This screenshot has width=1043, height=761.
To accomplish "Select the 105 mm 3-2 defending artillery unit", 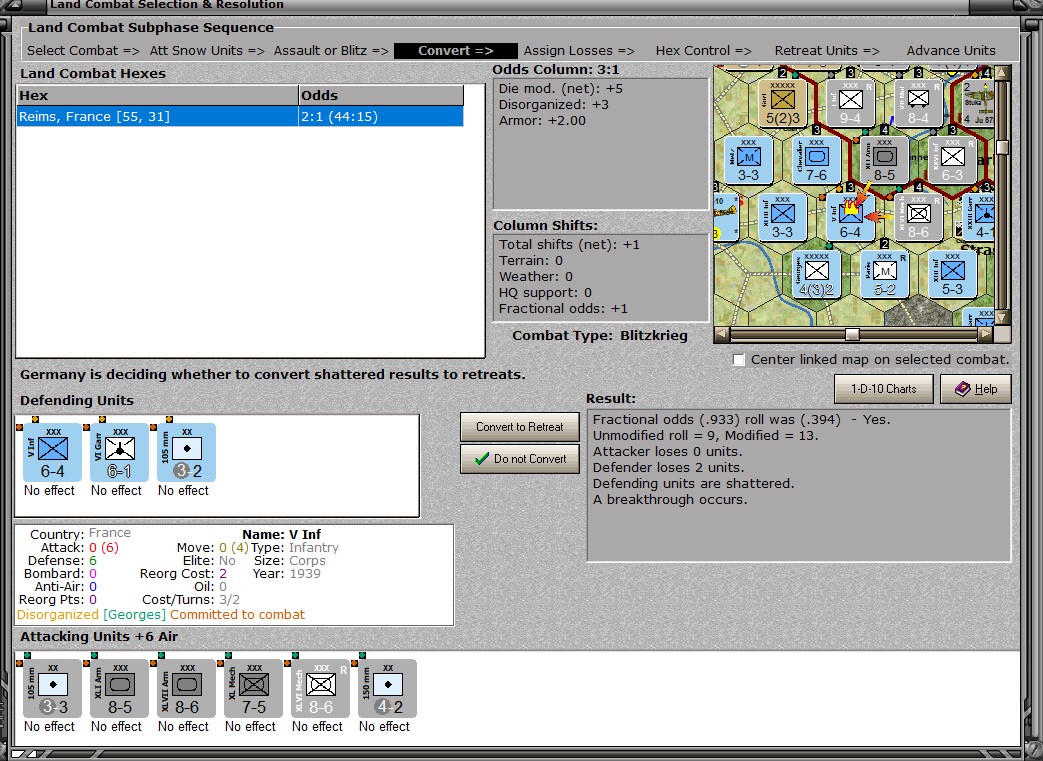I will [x=187, y=452].
